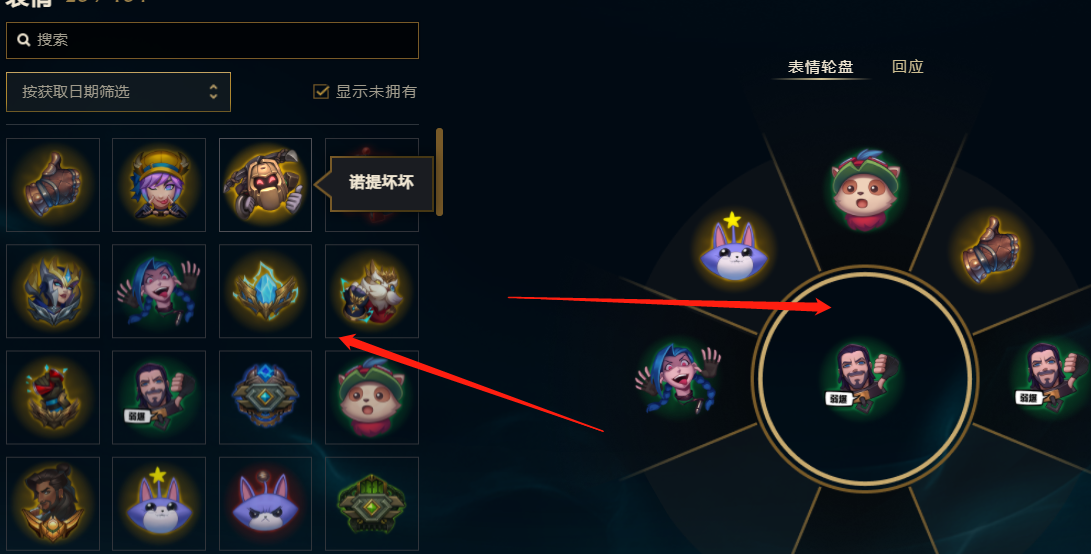Pick the happy star bunny emote in grid
The width and height of the screenshot is (1091, 554).
point(159,504)
